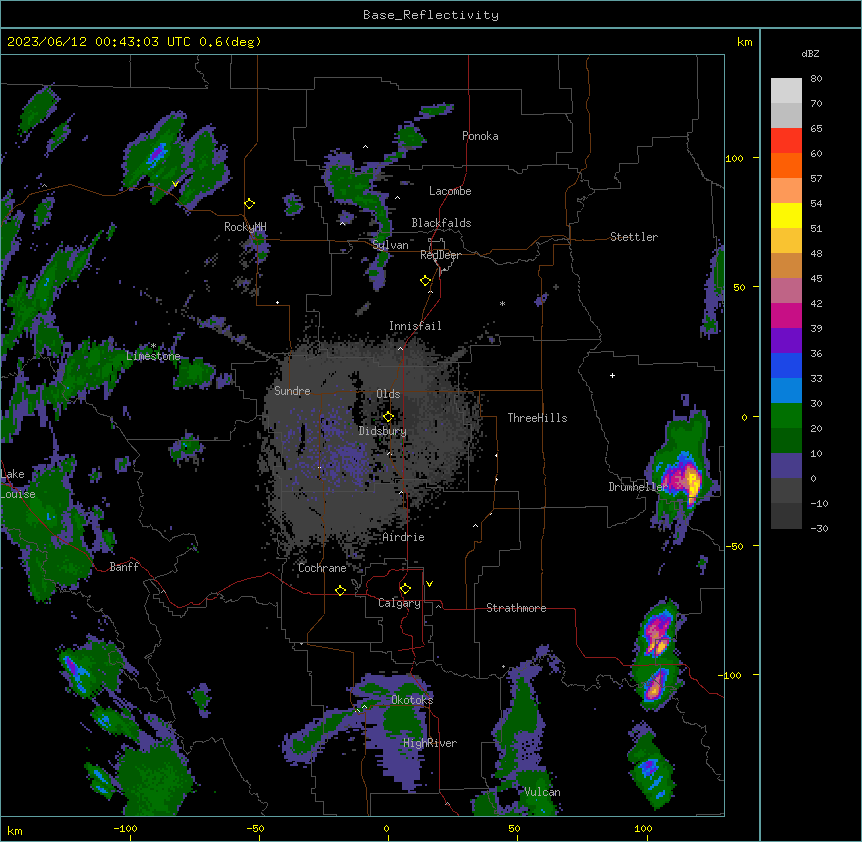Select the yellow 51–54 dBZ legend swatch

[x=786, y=215]
